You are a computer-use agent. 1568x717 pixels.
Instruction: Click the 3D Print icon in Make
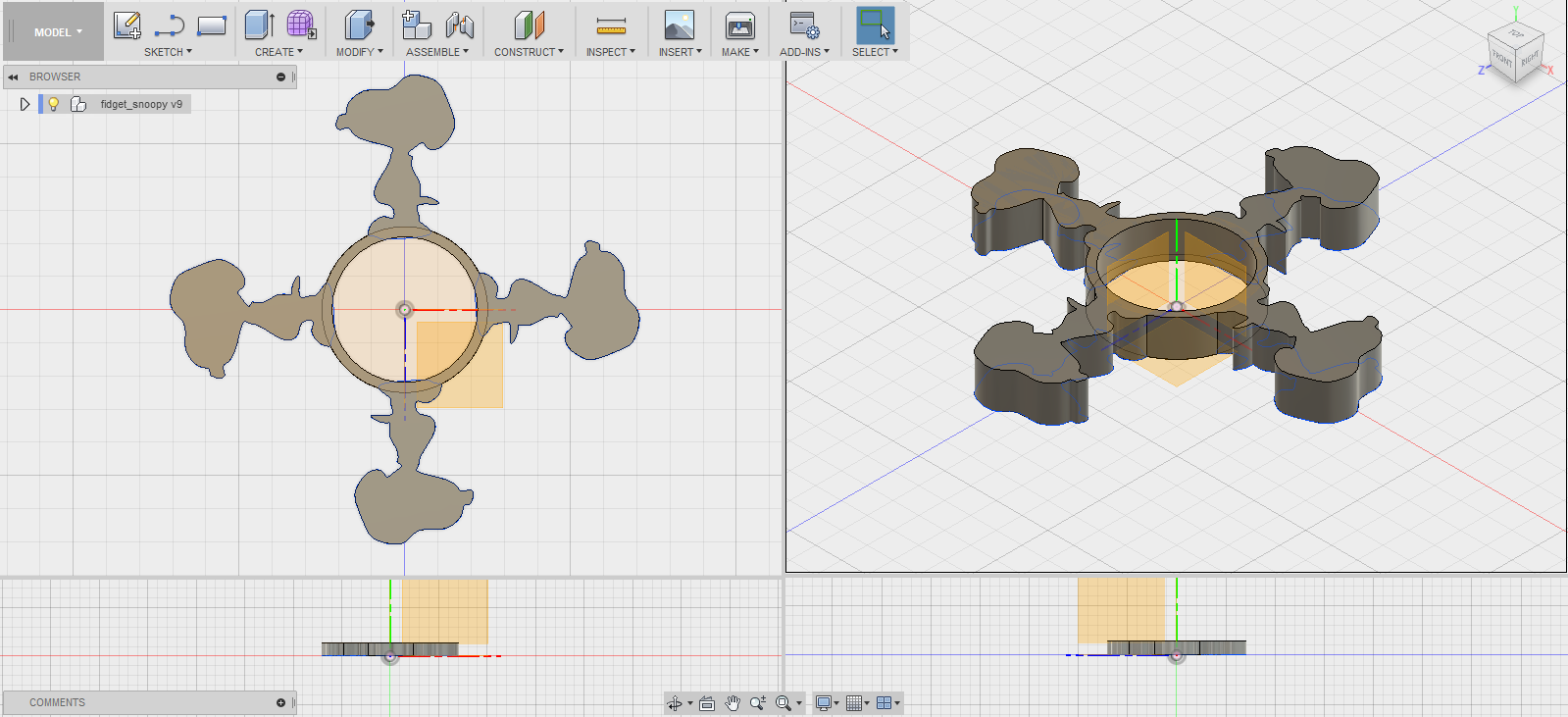(x=739, y=26)
